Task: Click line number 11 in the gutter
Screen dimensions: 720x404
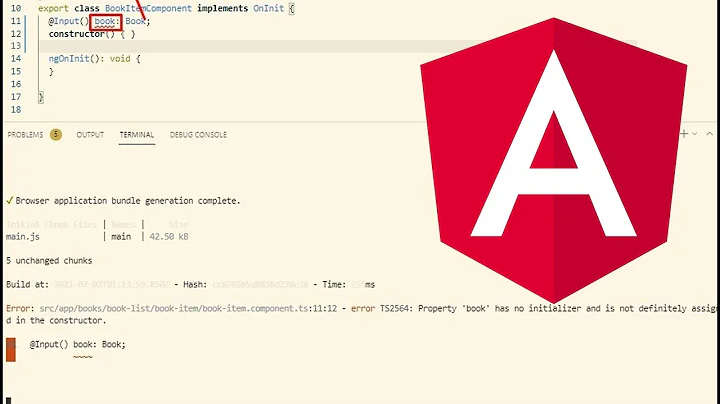Action: tap(16, 21)
